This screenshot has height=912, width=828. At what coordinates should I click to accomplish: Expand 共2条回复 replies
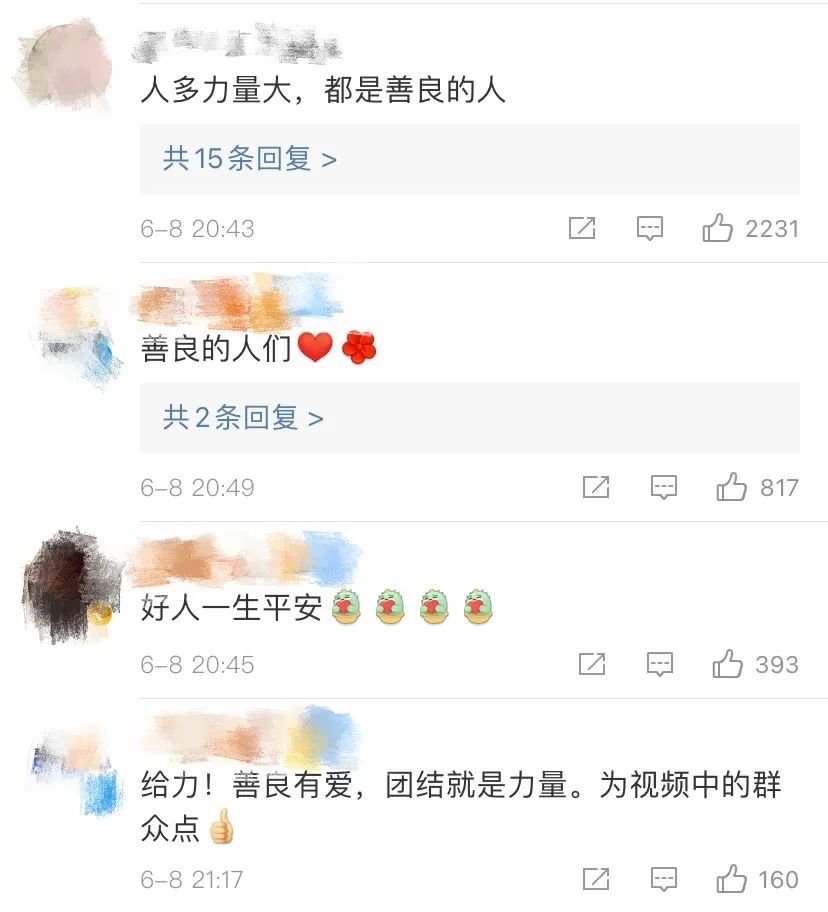(242, 418)
